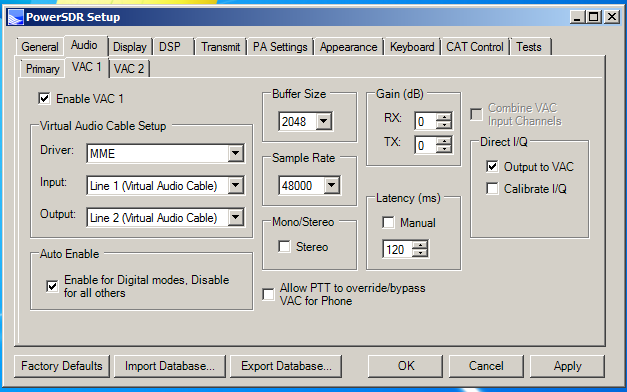Image resolution: width=627 pixels, height=392 pixels.
Task: Minimize the PowerSDR Setup window
Action: point(577,17)
